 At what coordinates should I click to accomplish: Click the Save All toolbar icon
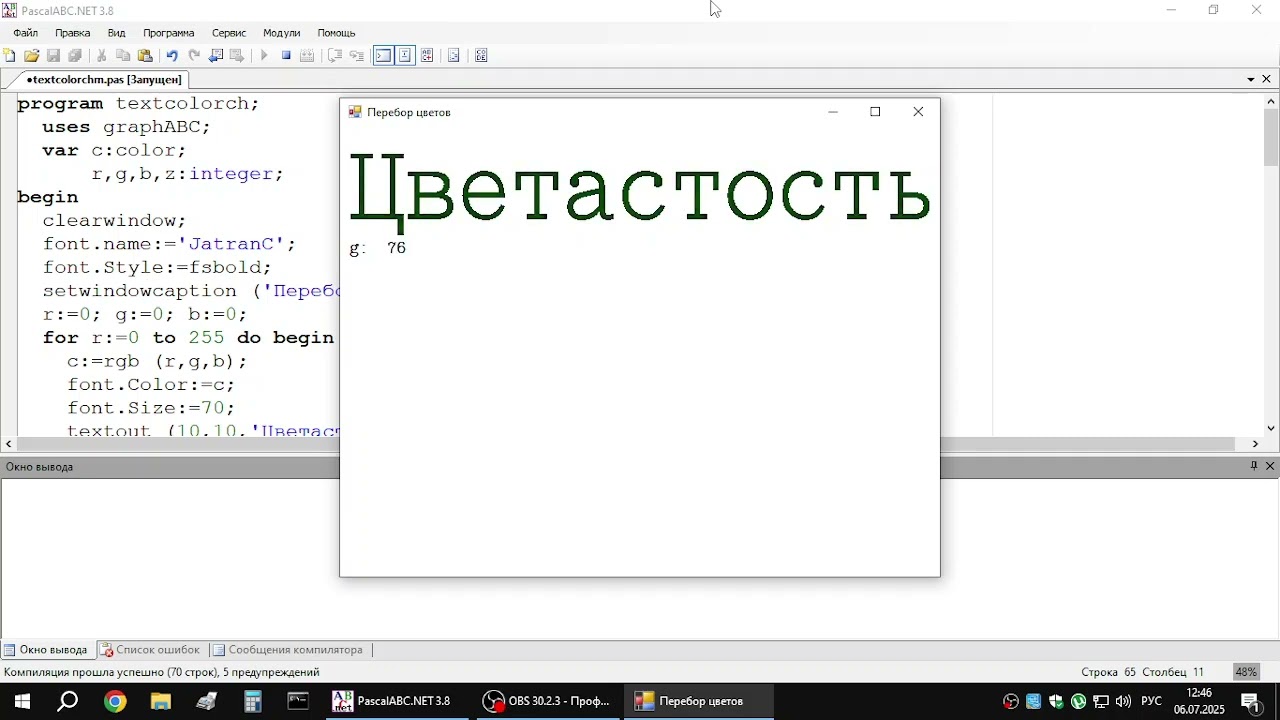tap(75, 56)
